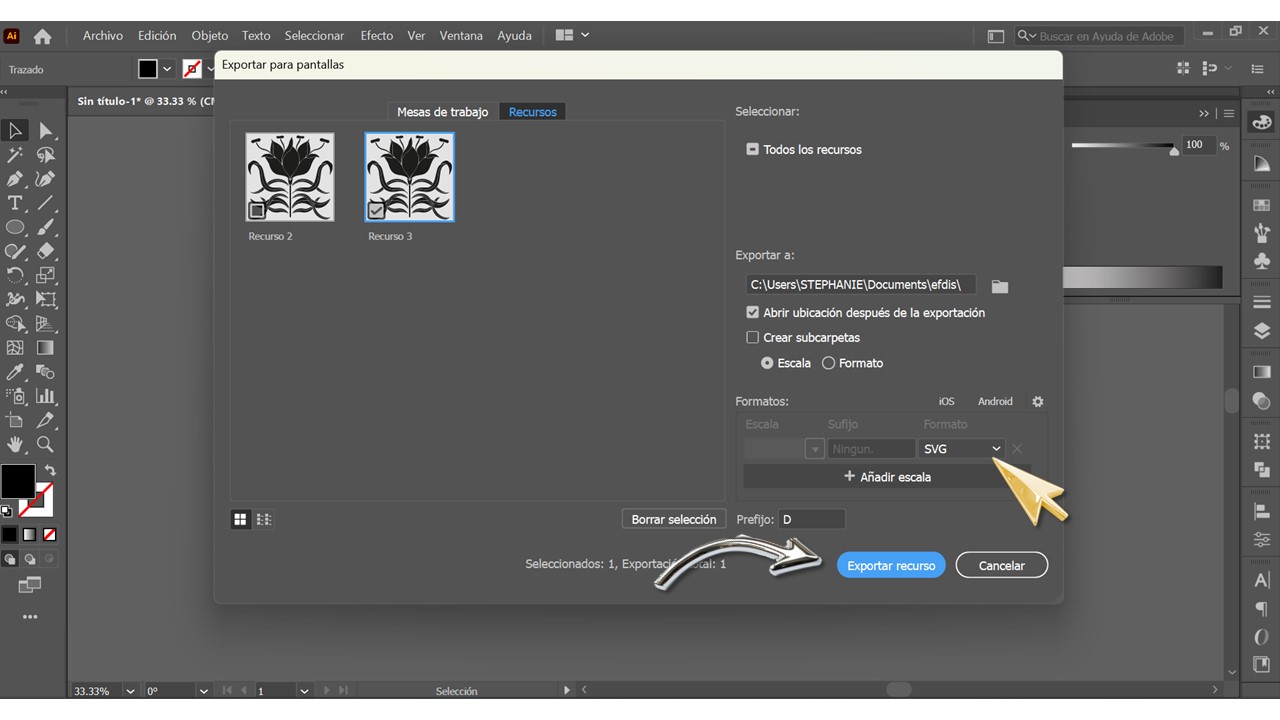
Task: Select the Eyedropper tool
Action: click(x=15, y=373)
